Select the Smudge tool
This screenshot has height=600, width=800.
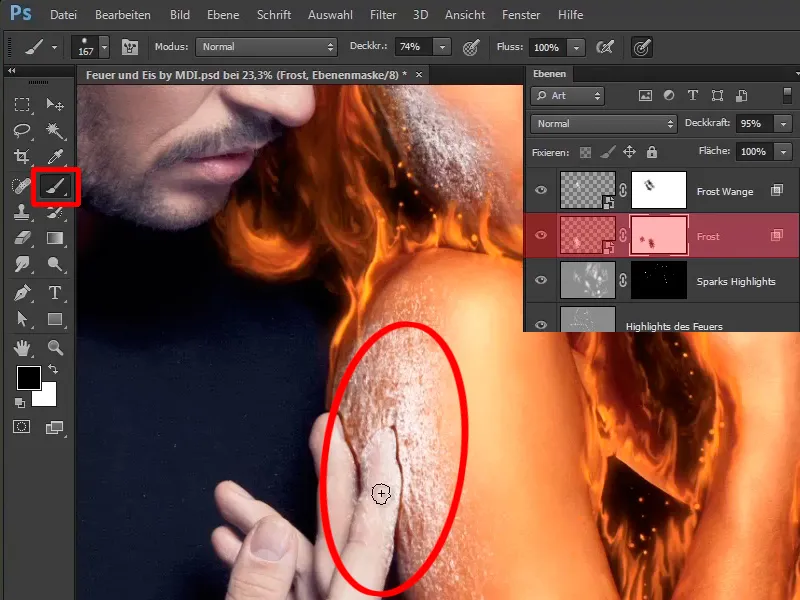22,264
